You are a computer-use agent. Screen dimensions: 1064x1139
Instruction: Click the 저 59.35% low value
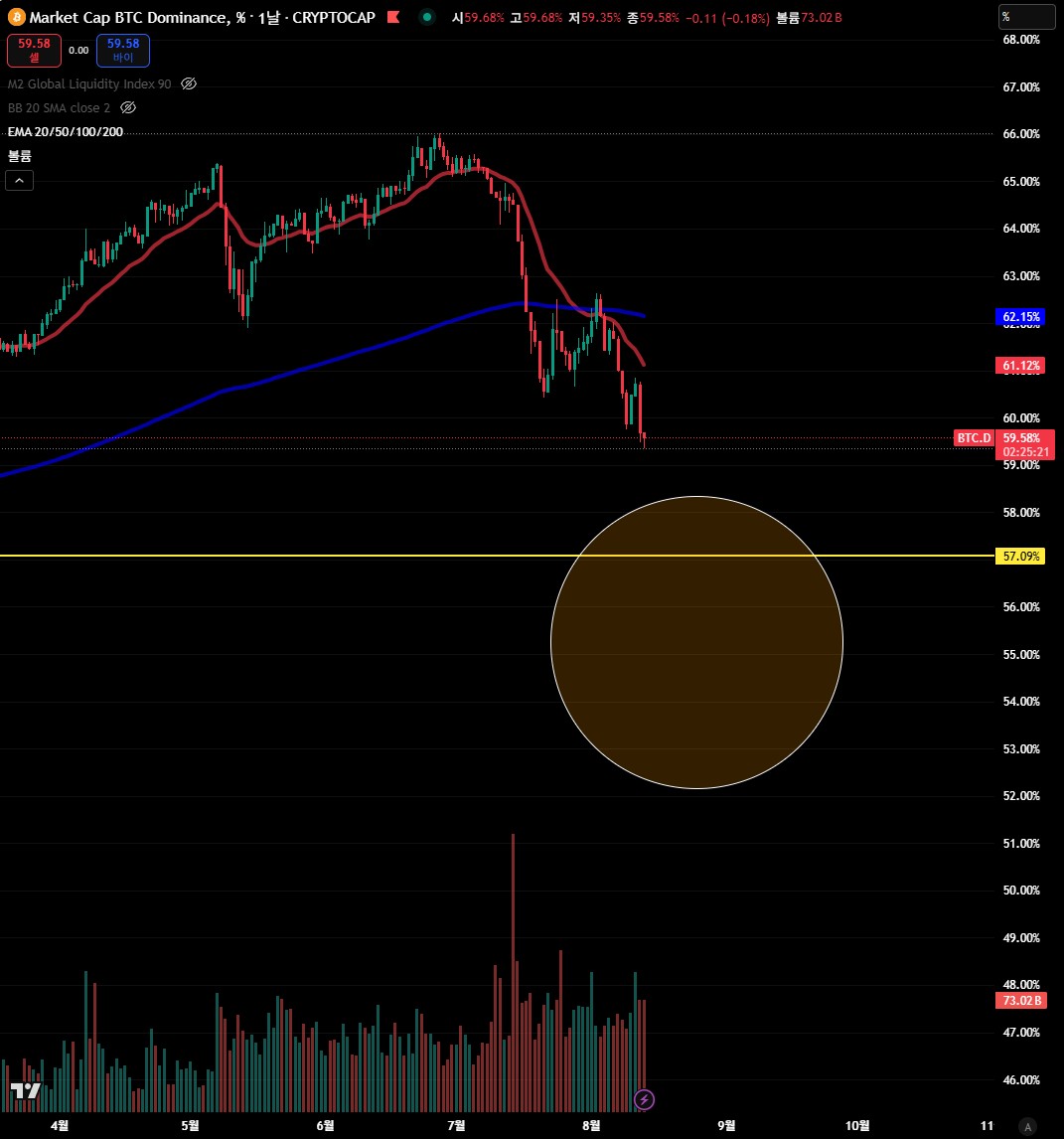(594, 18)
